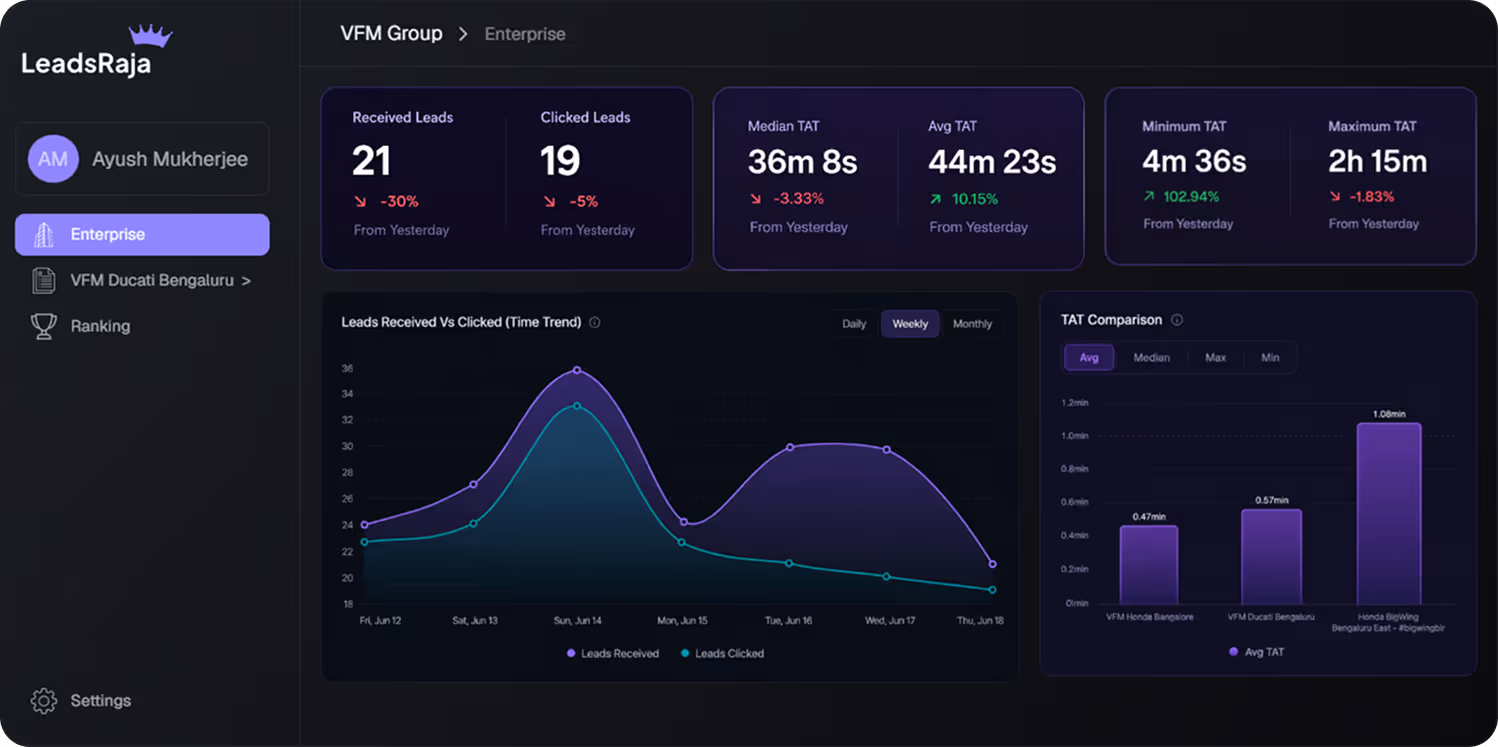Click the purple Leads Received legend dot
Viewport: 1498px width, 747px height.
coord(571,653)
